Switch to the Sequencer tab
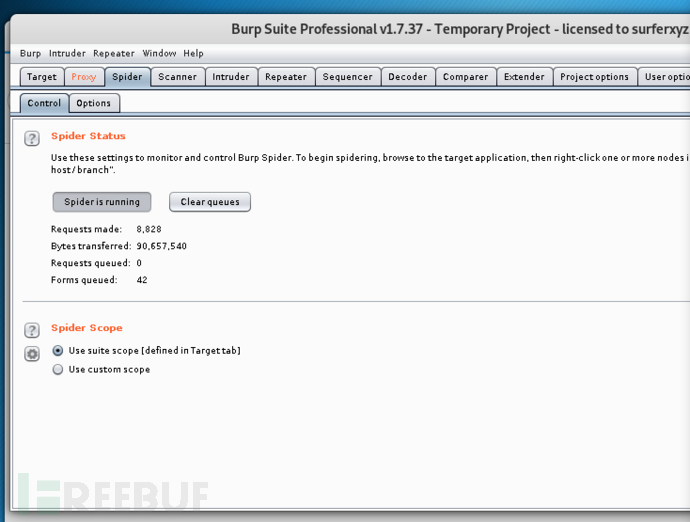The height and width of the screenshot is (522, 690). (348, 77)
